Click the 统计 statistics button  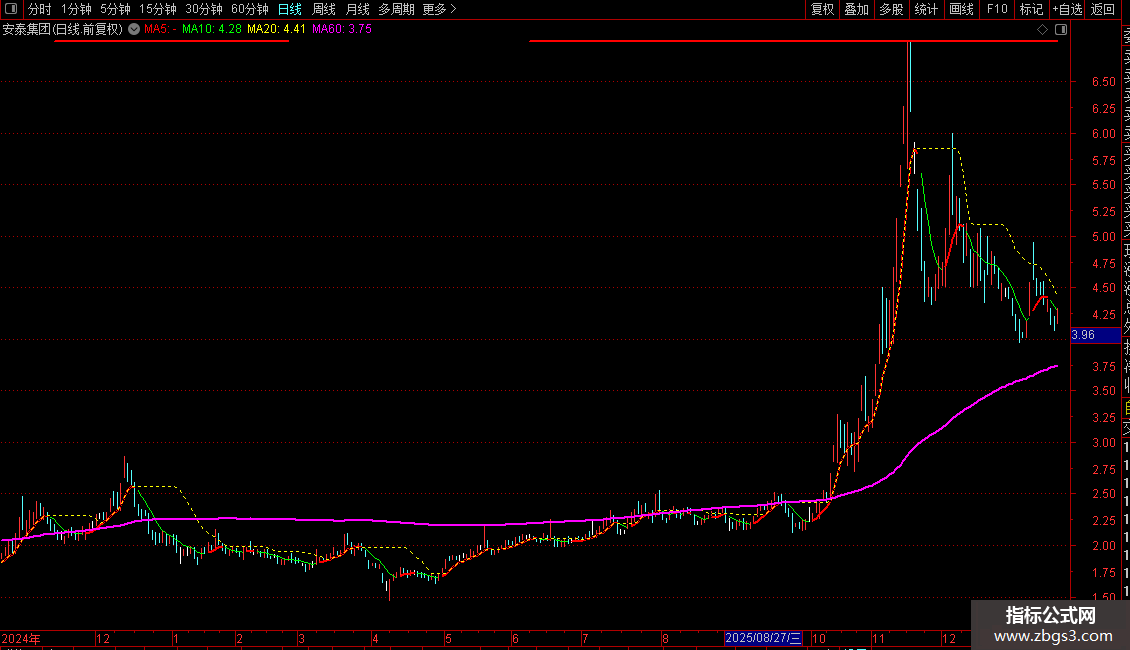(x=926, y=9)
